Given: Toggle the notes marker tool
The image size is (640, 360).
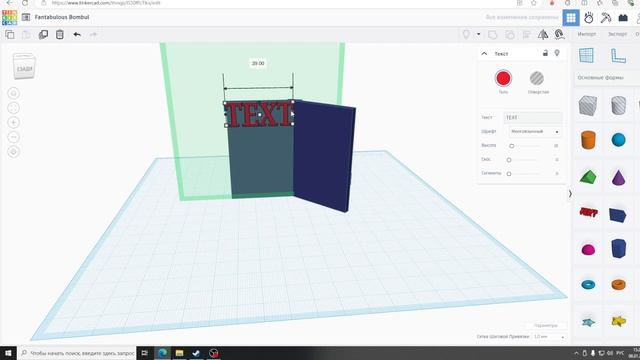Looking at the screenshot, I should coord(466,34).
